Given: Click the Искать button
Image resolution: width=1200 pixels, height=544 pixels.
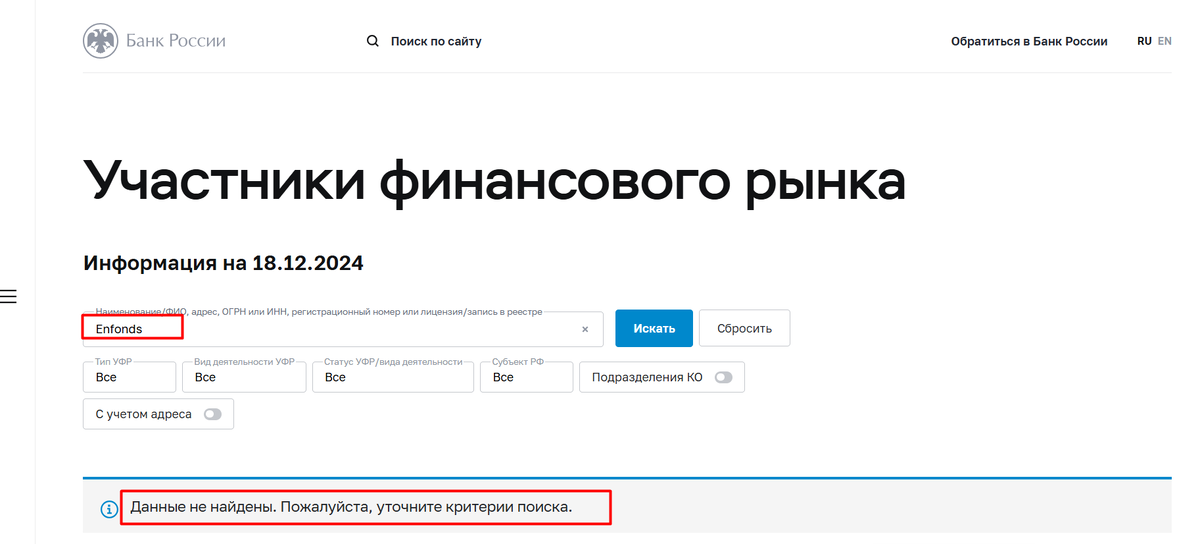Looking at the screenshot, I should click(654, 328).
